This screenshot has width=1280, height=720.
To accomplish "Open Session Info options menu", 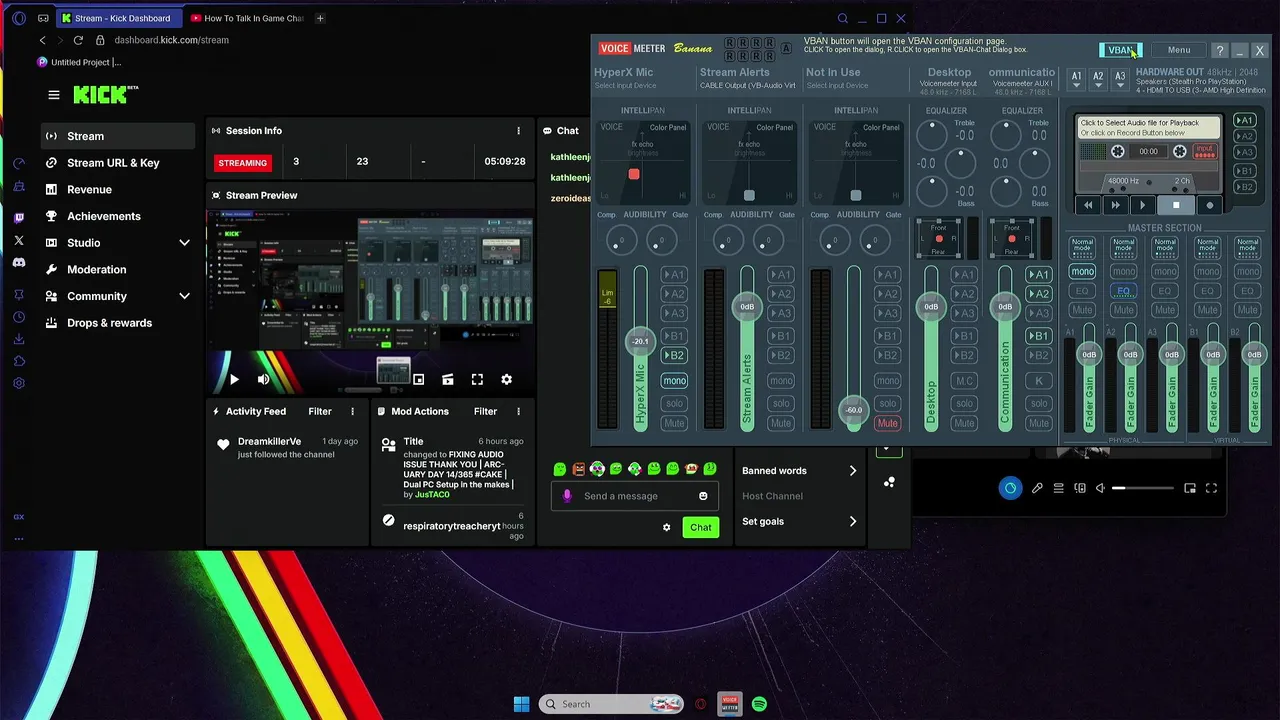I will (518, 131).
